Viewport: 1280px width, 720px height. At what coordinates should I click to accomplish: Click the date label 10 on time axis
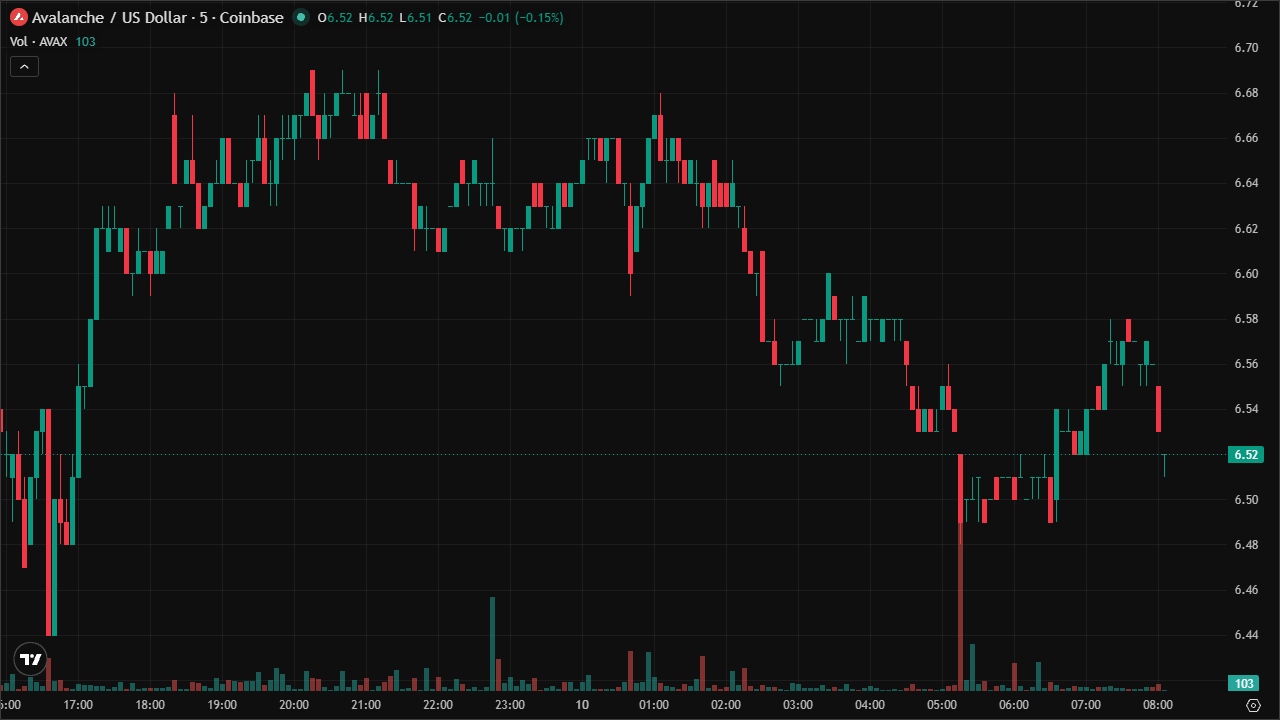point(582,705)
